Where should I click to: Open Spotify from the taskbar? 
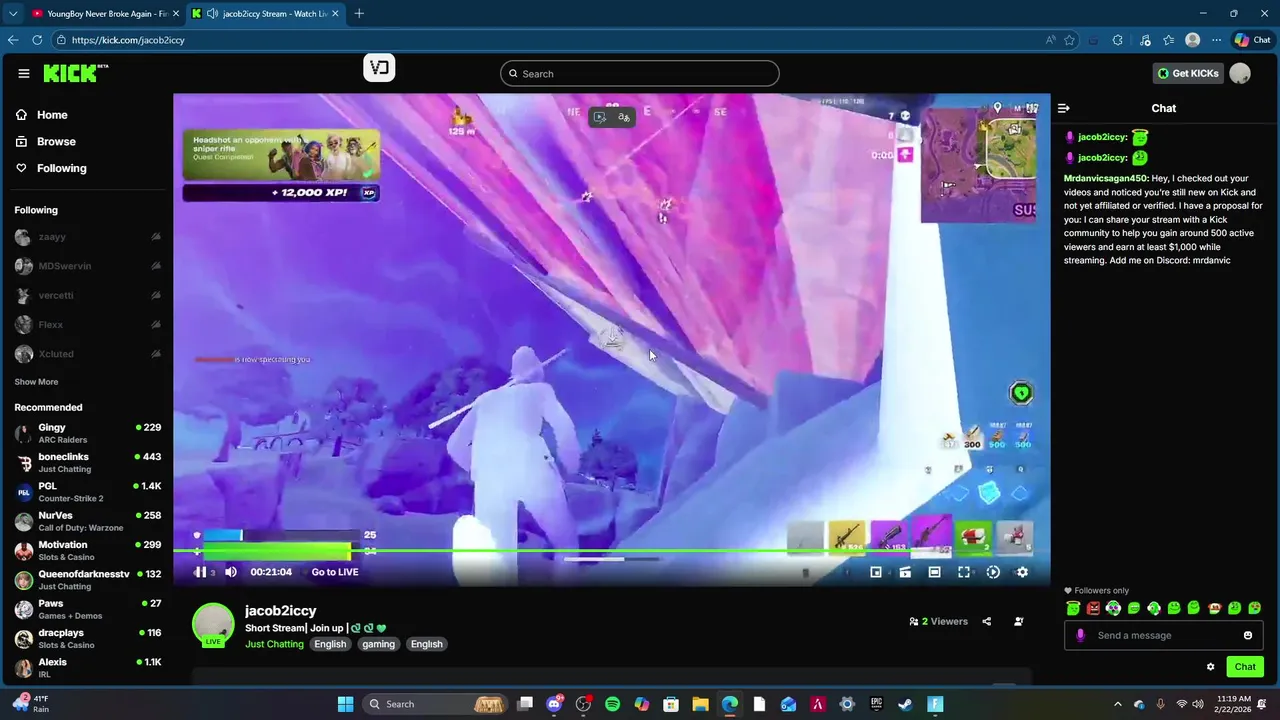click(613, 704)
